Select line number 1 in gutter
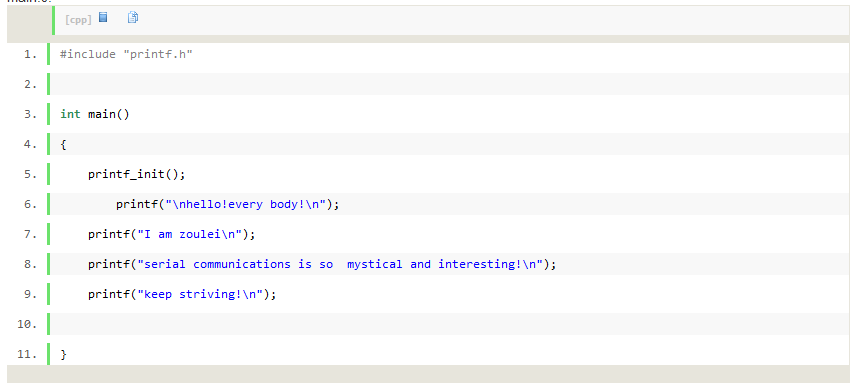This screenshot has height=383, width=853. [30, 54]
